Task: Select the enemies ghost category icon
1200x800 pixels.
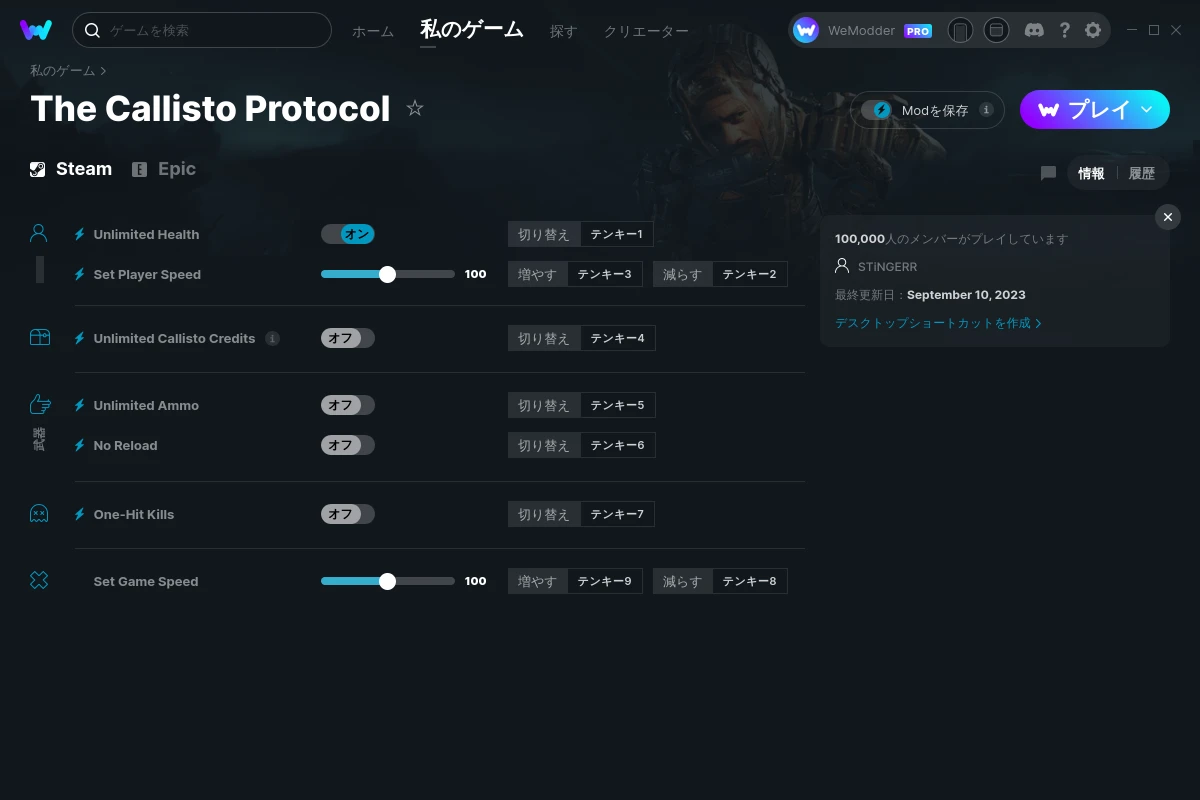Action: click(x=39, y=513)
